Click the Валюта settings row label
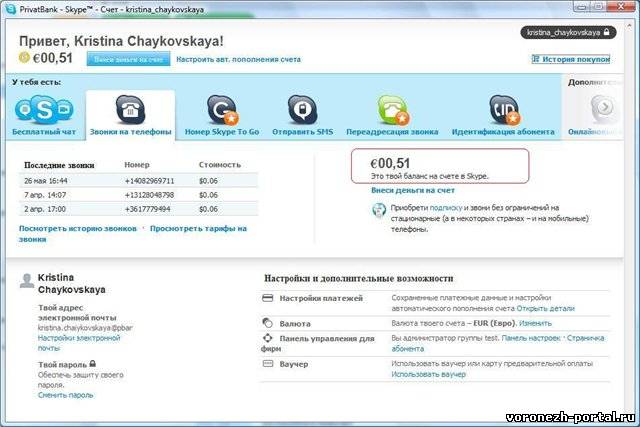 pyautogui.click(x=295, y=324)
